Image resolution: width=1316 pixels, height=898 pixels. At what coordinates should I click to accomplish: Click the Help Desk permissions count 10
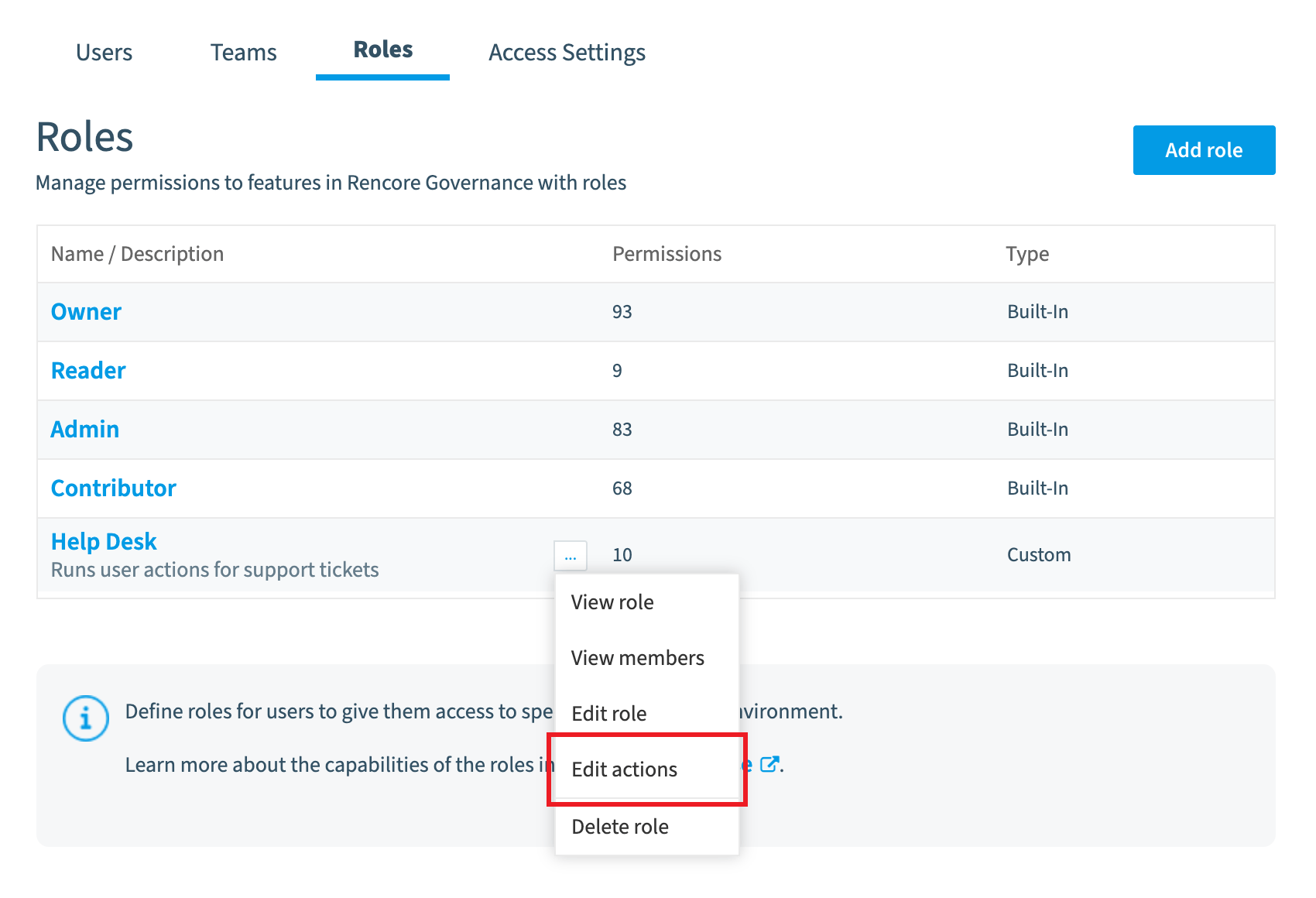(x=622, y=555)
